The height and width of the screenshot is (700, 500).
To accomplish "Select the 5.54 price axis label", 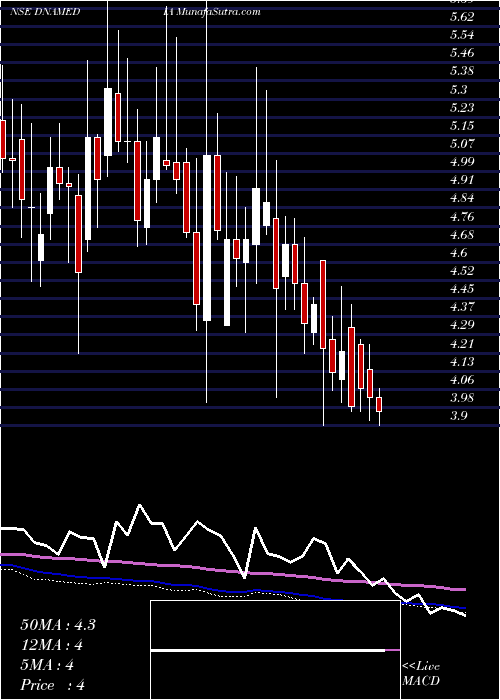I will 462,35.
